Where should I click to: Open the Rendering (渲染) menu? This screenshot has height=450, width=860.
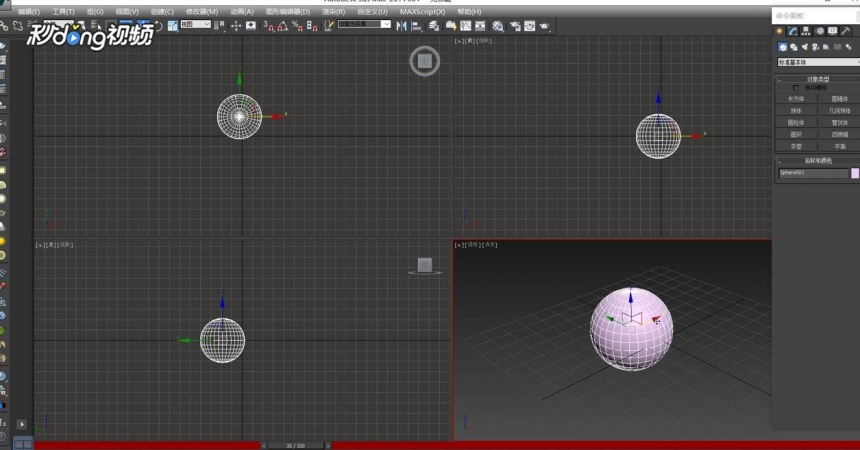(333, 12)
